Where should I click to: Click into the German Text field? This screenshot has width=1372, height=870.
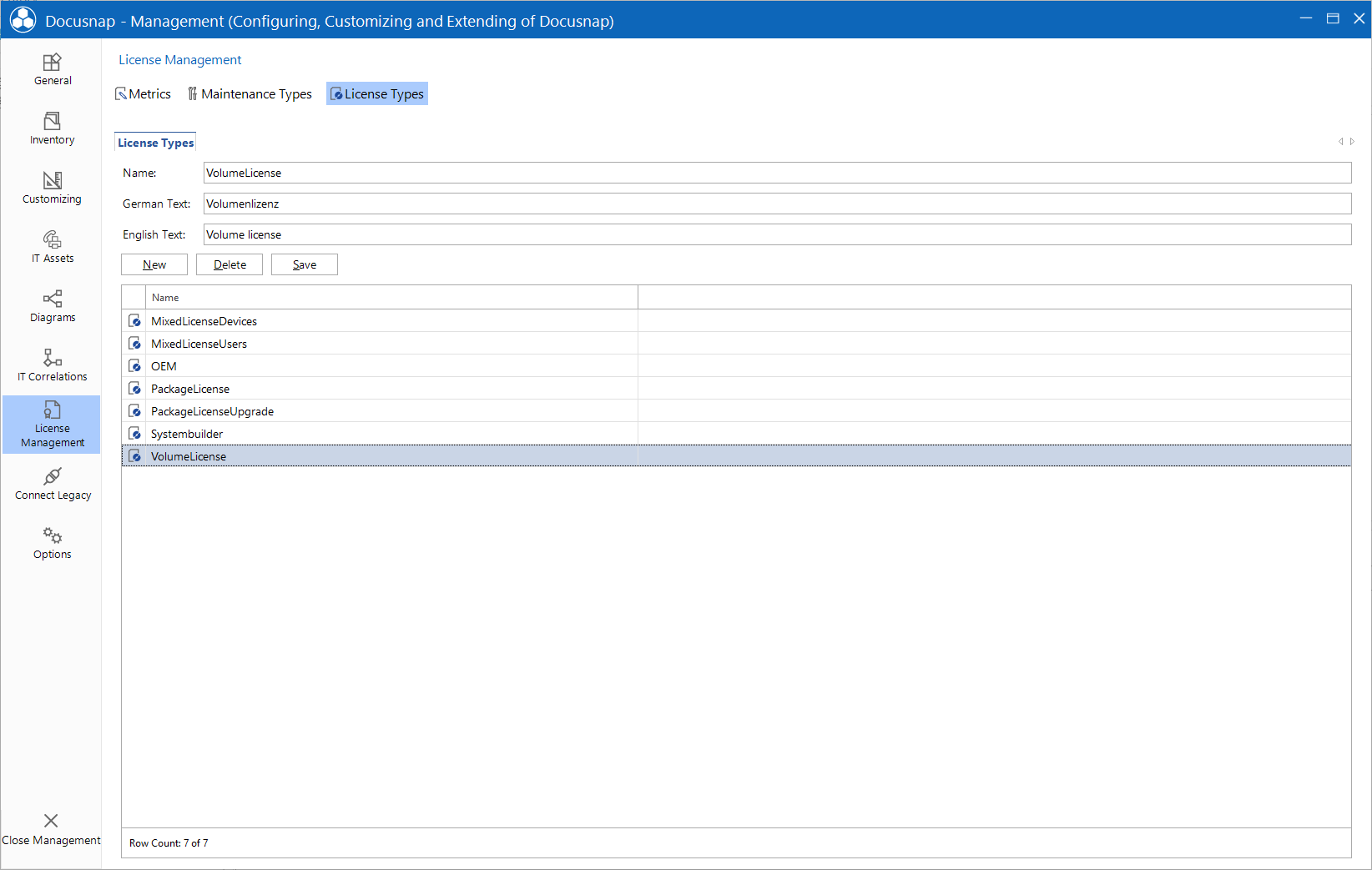coord(777,204)
